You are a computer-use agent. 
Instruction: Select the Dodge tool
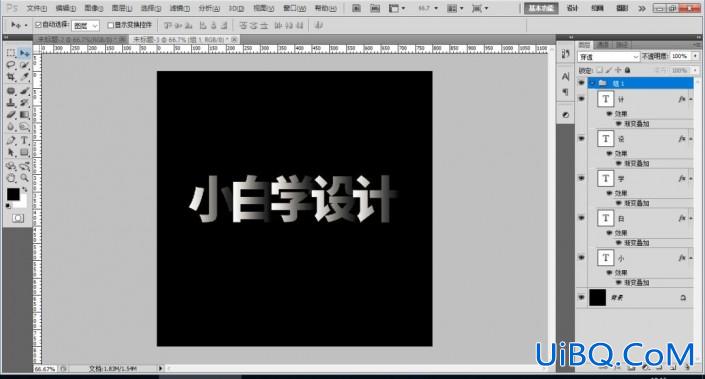point(24,127)
